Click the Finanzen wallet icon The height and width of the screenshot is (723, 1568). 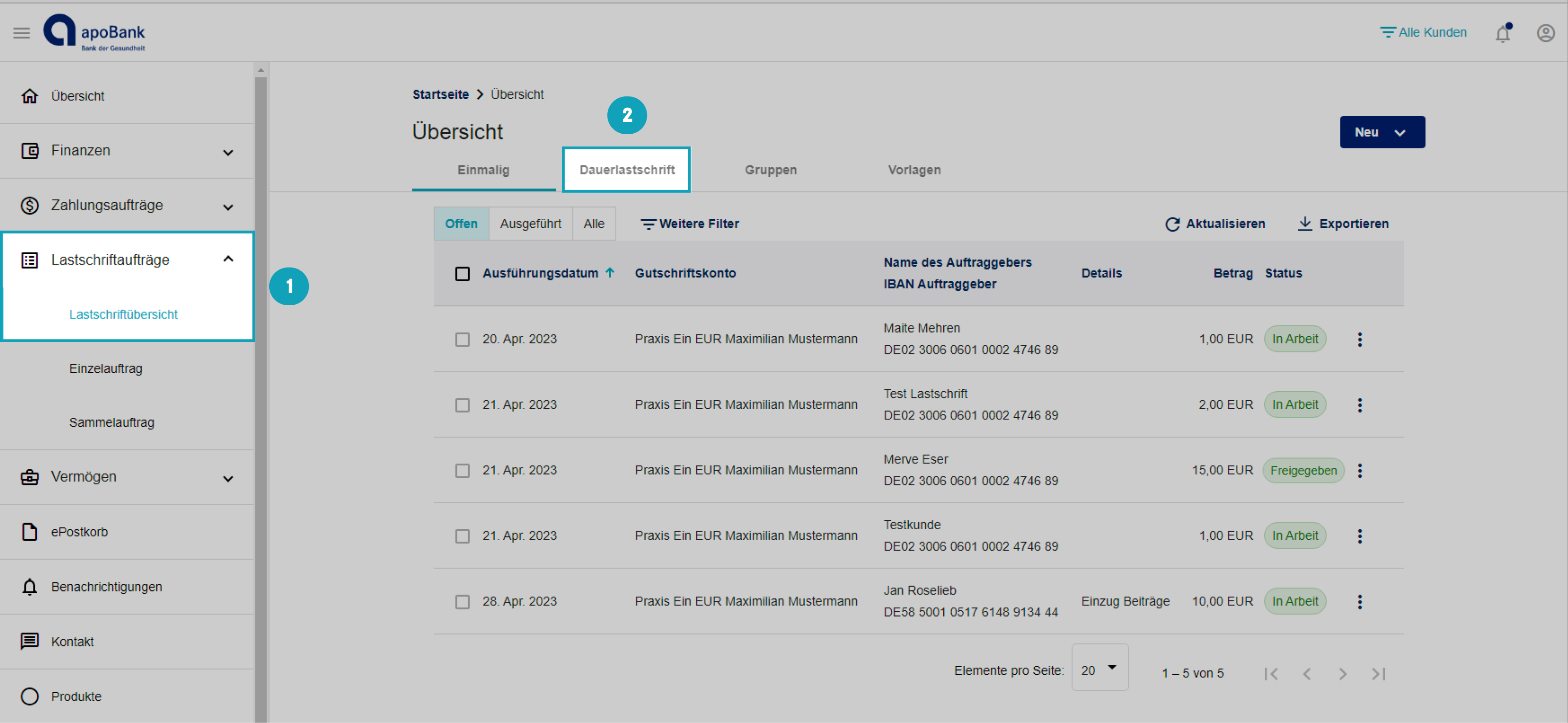click(x=29, y=150)
